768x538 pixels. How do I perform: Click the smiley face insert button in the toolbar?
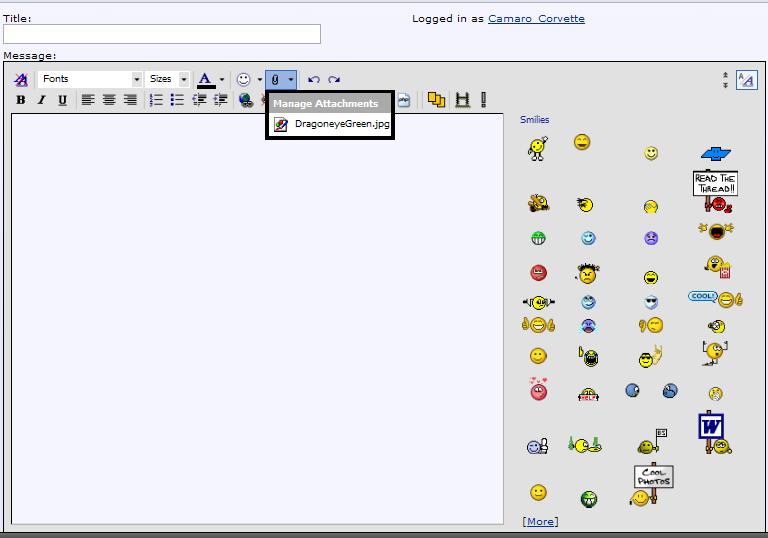pos(243,79)
